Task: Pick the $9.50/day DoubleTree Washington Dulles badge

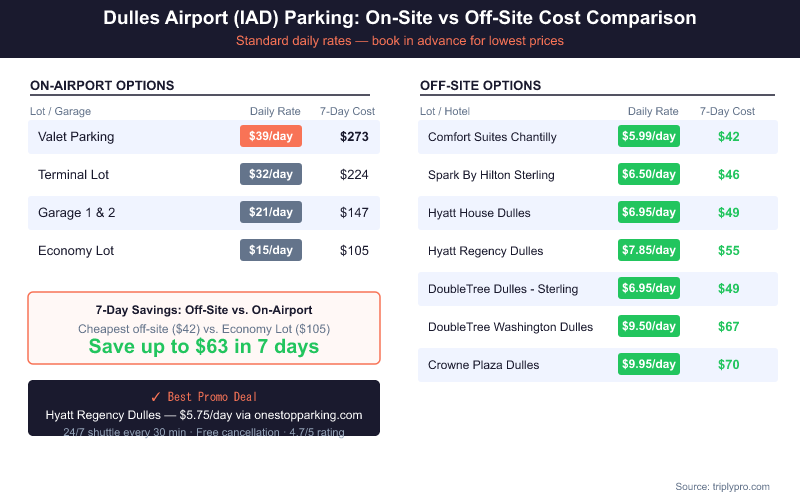Action: [649, 326]
